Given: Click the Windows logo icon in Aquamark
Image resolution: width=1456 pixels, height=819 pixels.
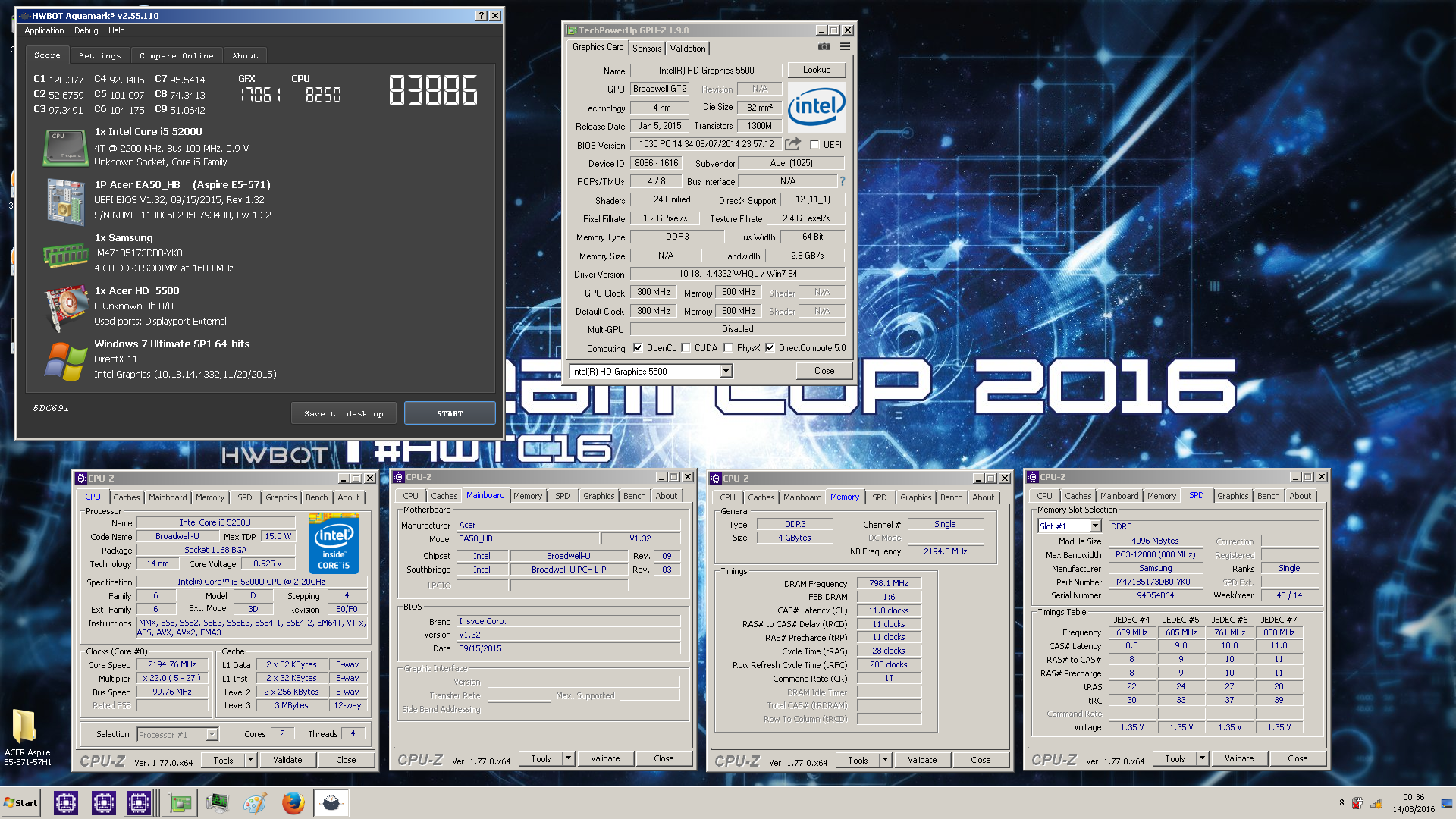Looking at the screenshot, I should point(65,362).
